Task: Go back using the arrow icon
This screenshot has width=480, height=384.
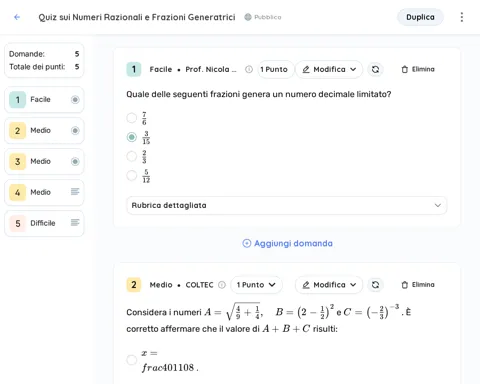Action: click(17, 17)
